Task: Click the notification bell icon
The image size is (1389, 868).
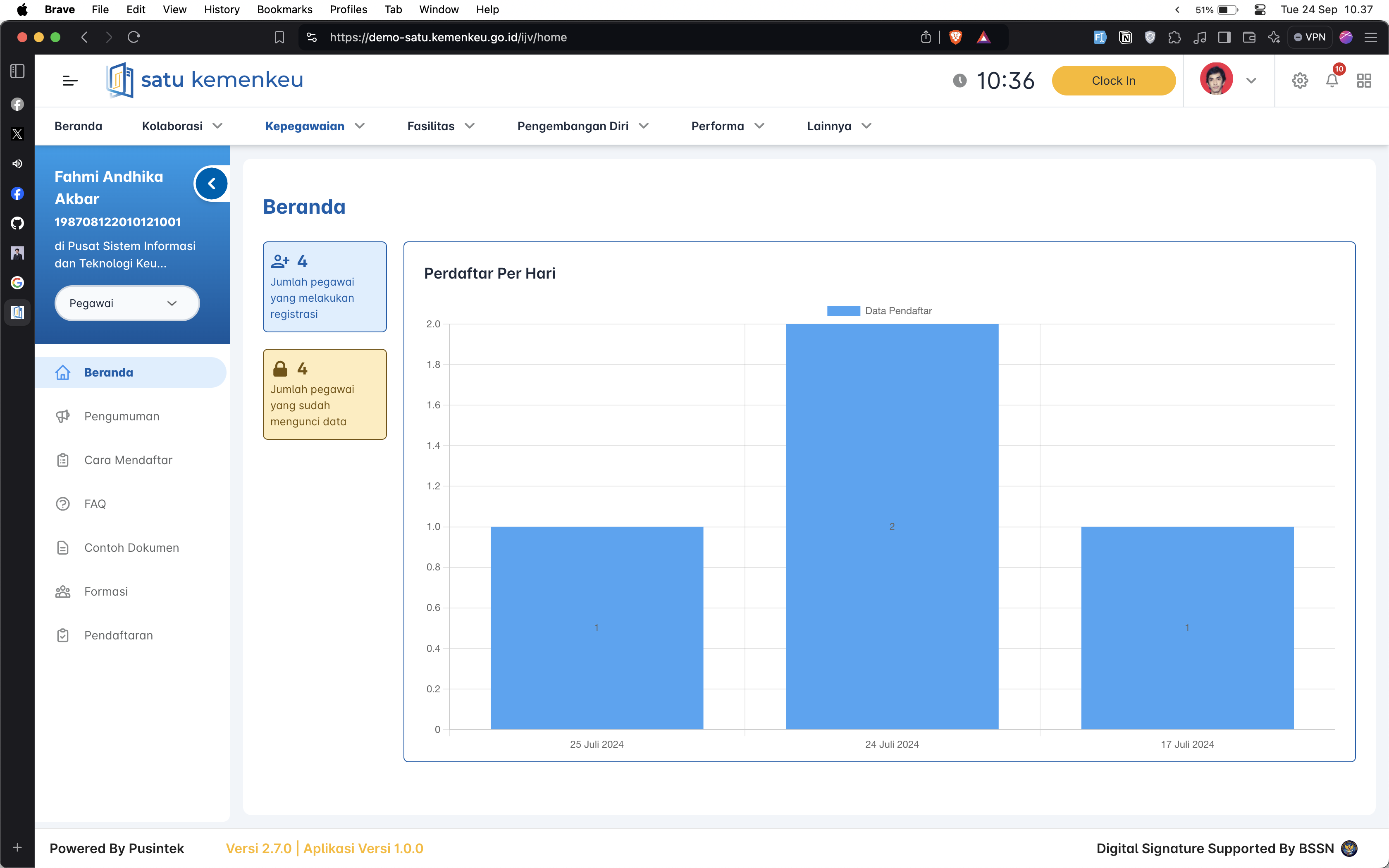Action: point(1332,81)
